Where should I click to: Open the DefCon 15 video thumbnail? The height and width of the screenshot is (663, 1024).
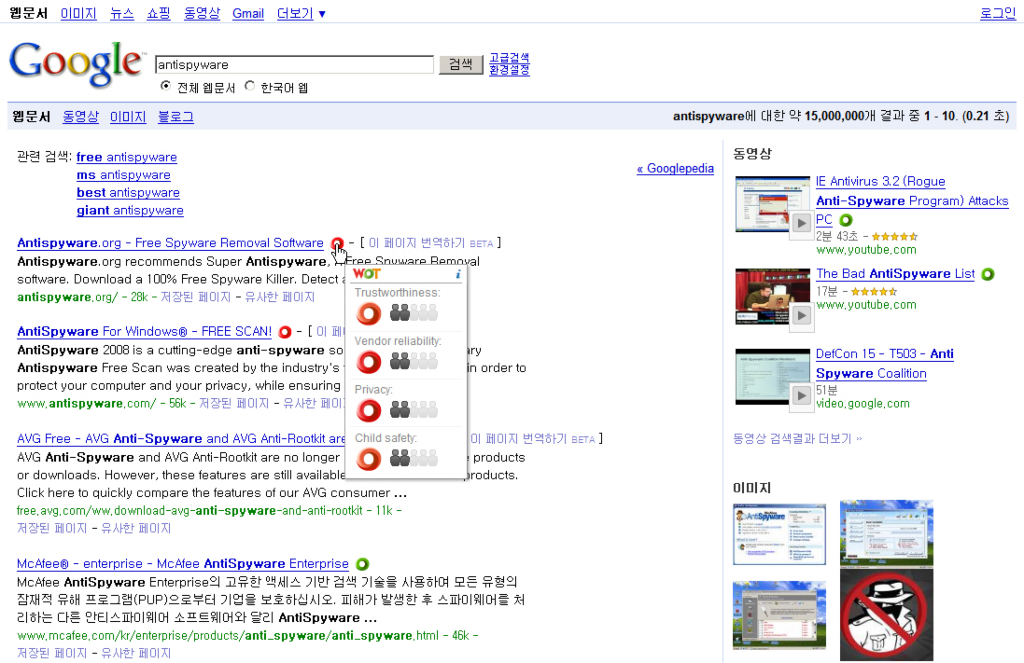[772, 377]
